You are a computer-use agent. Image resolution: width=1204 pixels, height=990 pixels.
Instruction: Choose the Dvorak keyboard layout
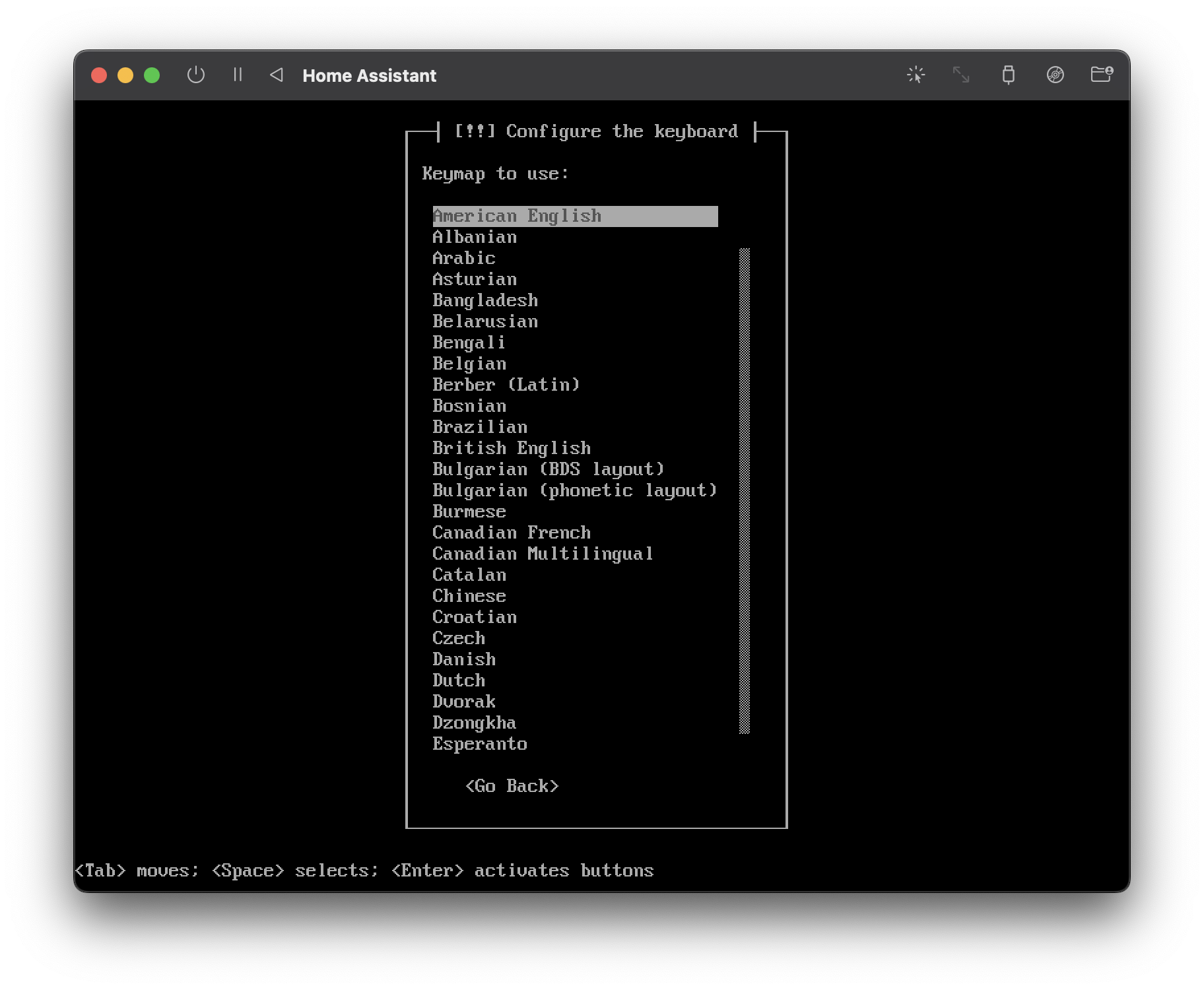tap(463, 701)
